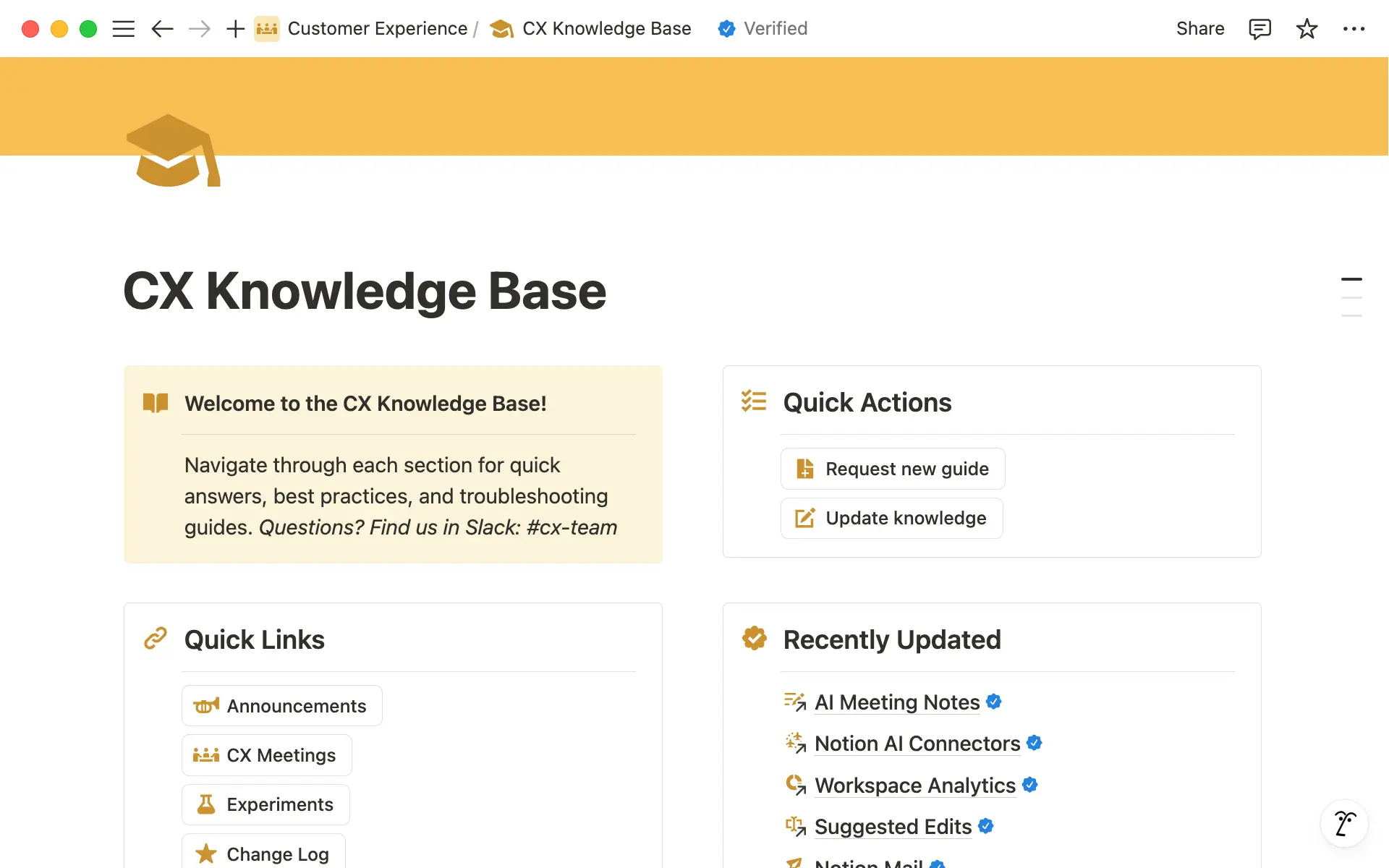Open the Customer Experience breadcrumb

[378, 28]
